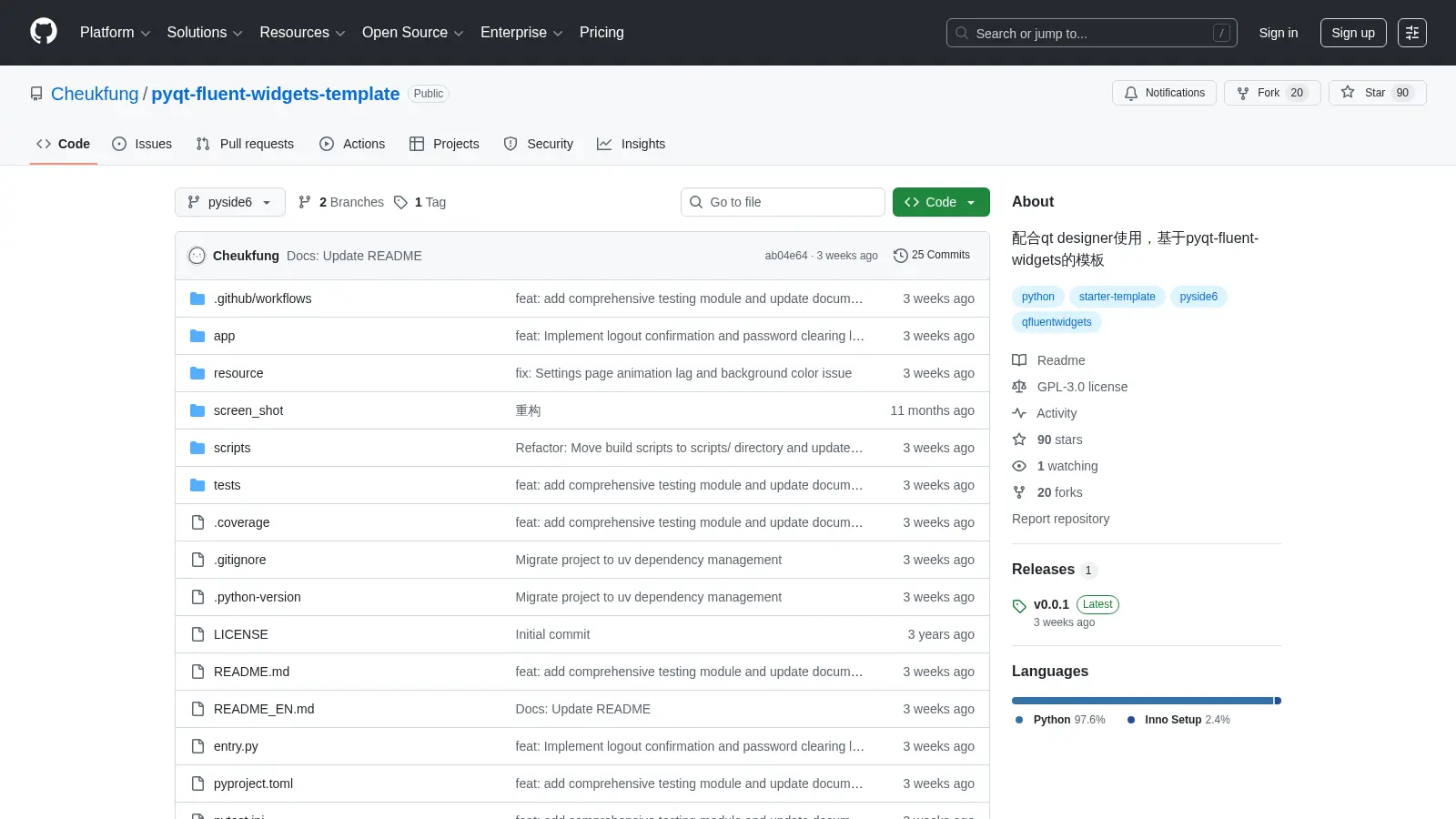Open the 'Initial commit' message for LICENSE

pyautogui.click(x=552, y=634)
